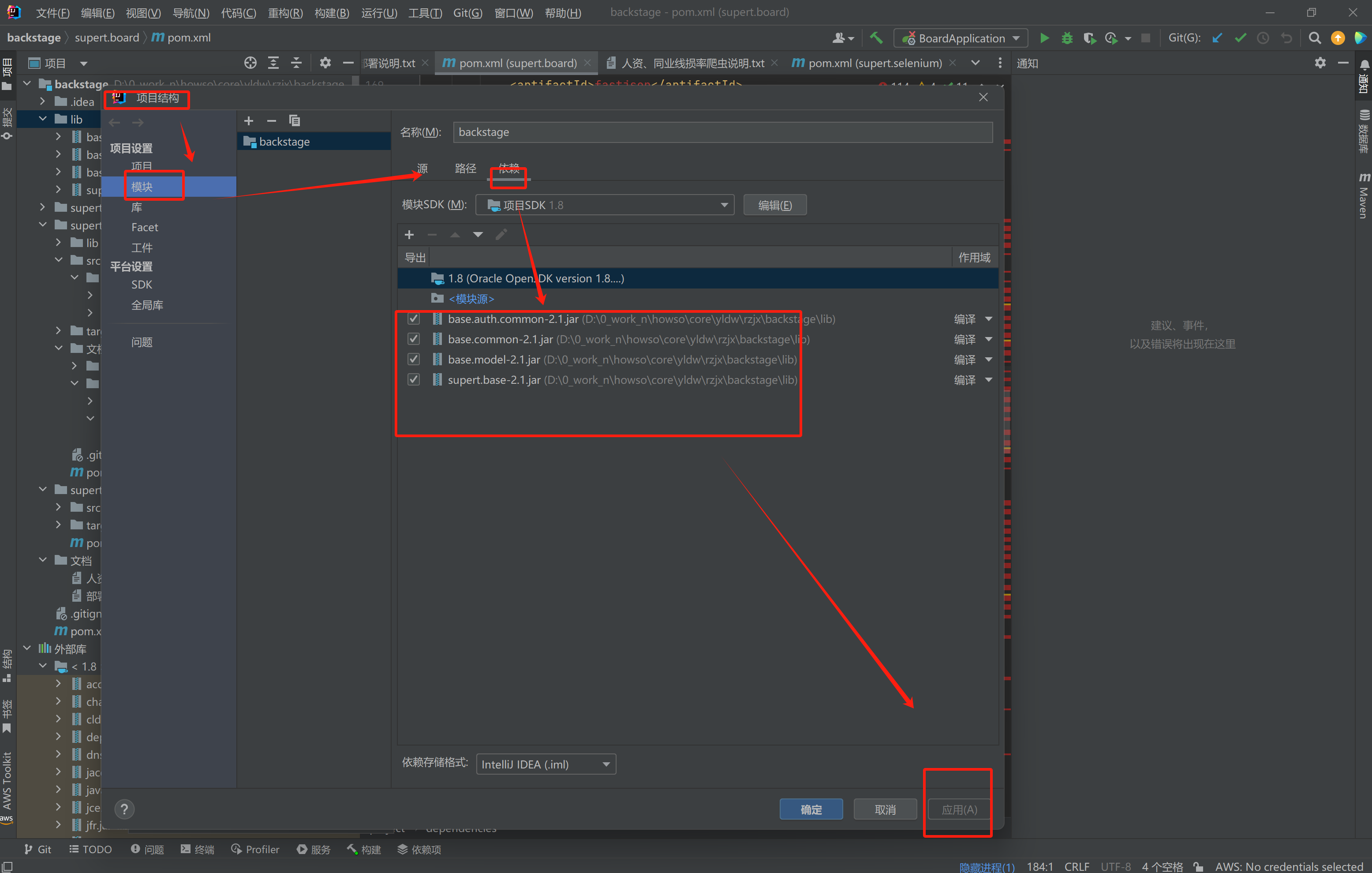Open the terminal tool window
Image resolution: width=1372 pixels, height=873 pixels.
[197, 850]
